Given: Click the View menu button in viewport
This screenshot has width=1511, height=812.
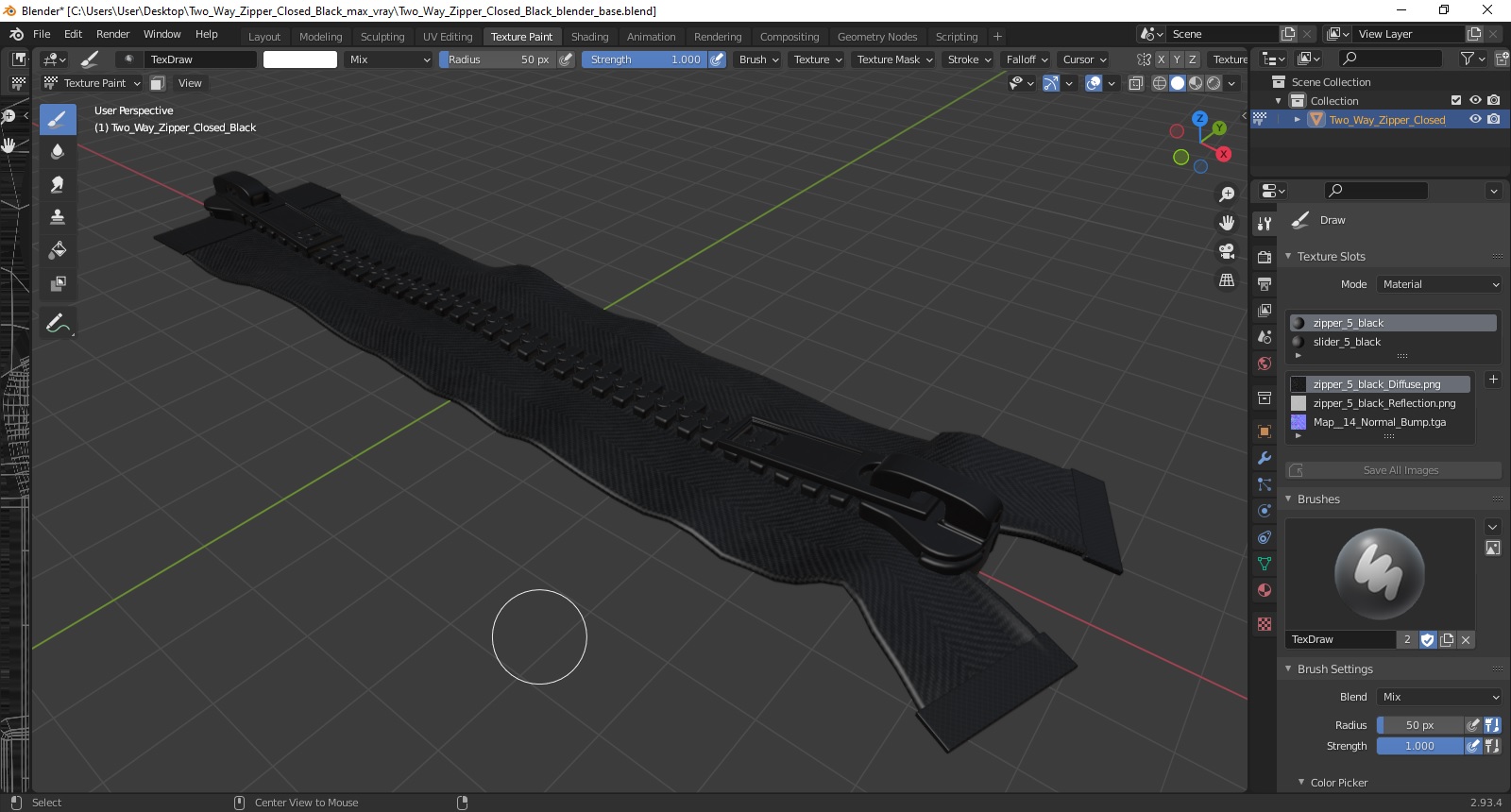Looking at the screenshot, I should 190,83.
